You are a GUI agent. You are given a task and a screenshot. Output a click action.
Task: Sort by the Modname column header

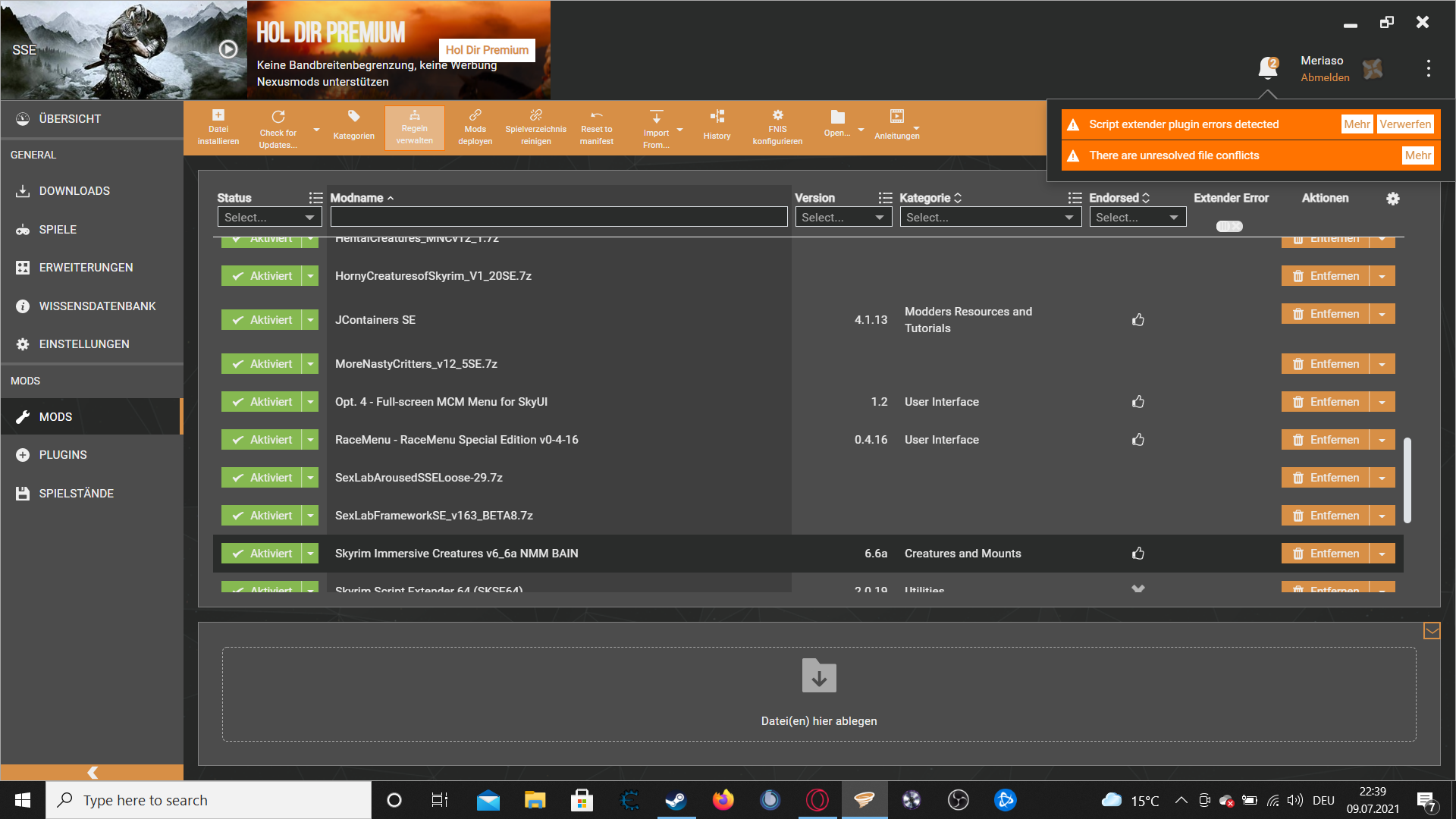pyautogui.click(x=362, y=198)
